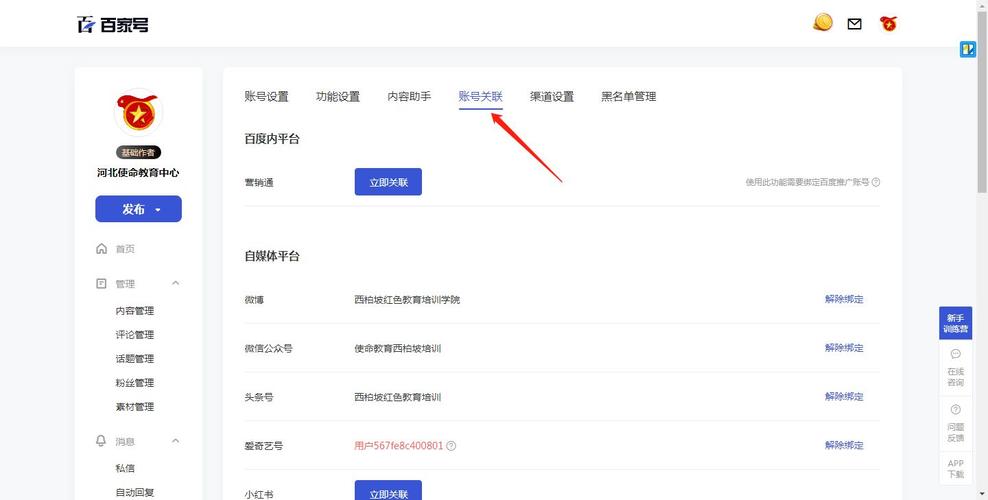Click question mark icon after 用户567fe8c400801

coord(451,446)
